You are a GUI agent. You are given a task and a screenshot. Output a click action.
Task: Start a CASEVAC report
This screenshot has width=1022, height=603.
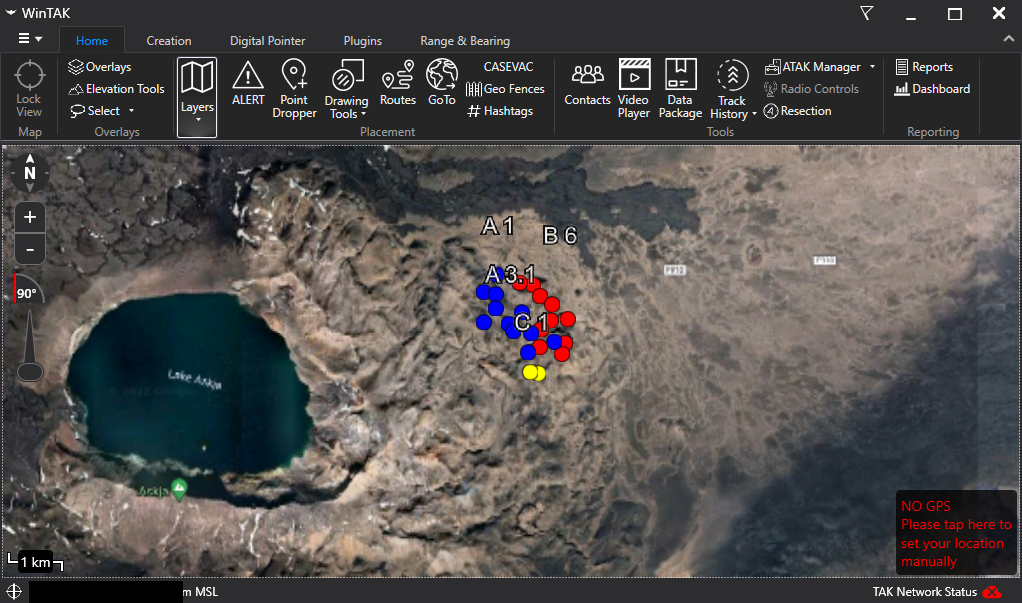(508, 66)
